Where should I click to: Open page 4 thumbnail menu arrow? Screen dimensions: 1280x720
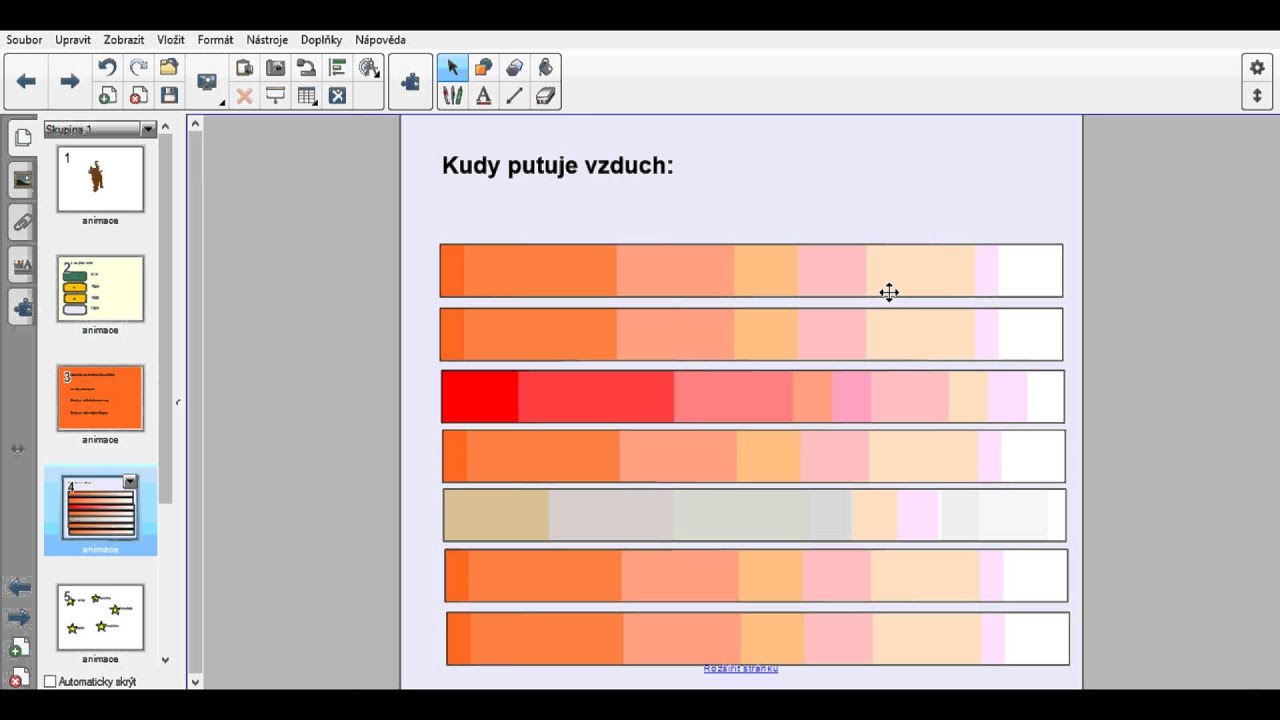point(130,482)
